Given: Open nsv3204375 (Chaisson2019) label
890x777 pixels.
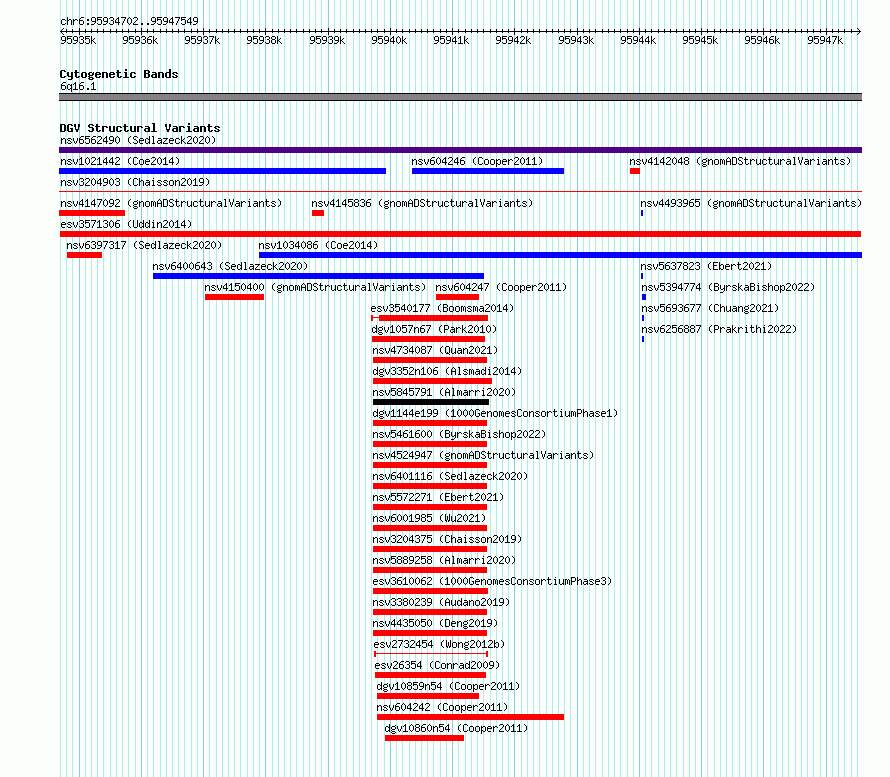Looking at the screenshot, I should click(447, 539).
